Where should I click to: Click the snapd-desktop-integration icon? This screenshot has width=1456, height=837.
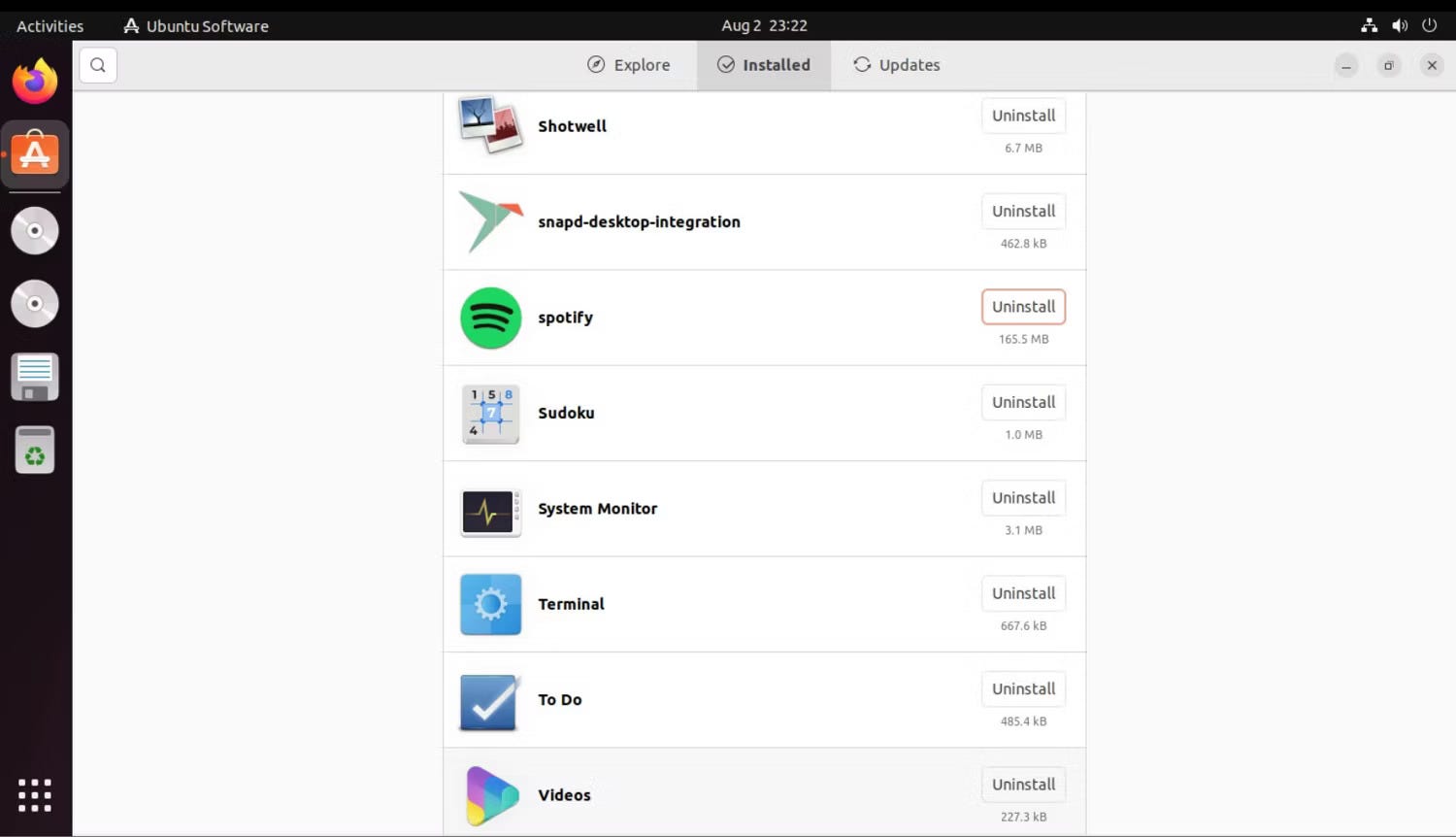tap(490, 221)
